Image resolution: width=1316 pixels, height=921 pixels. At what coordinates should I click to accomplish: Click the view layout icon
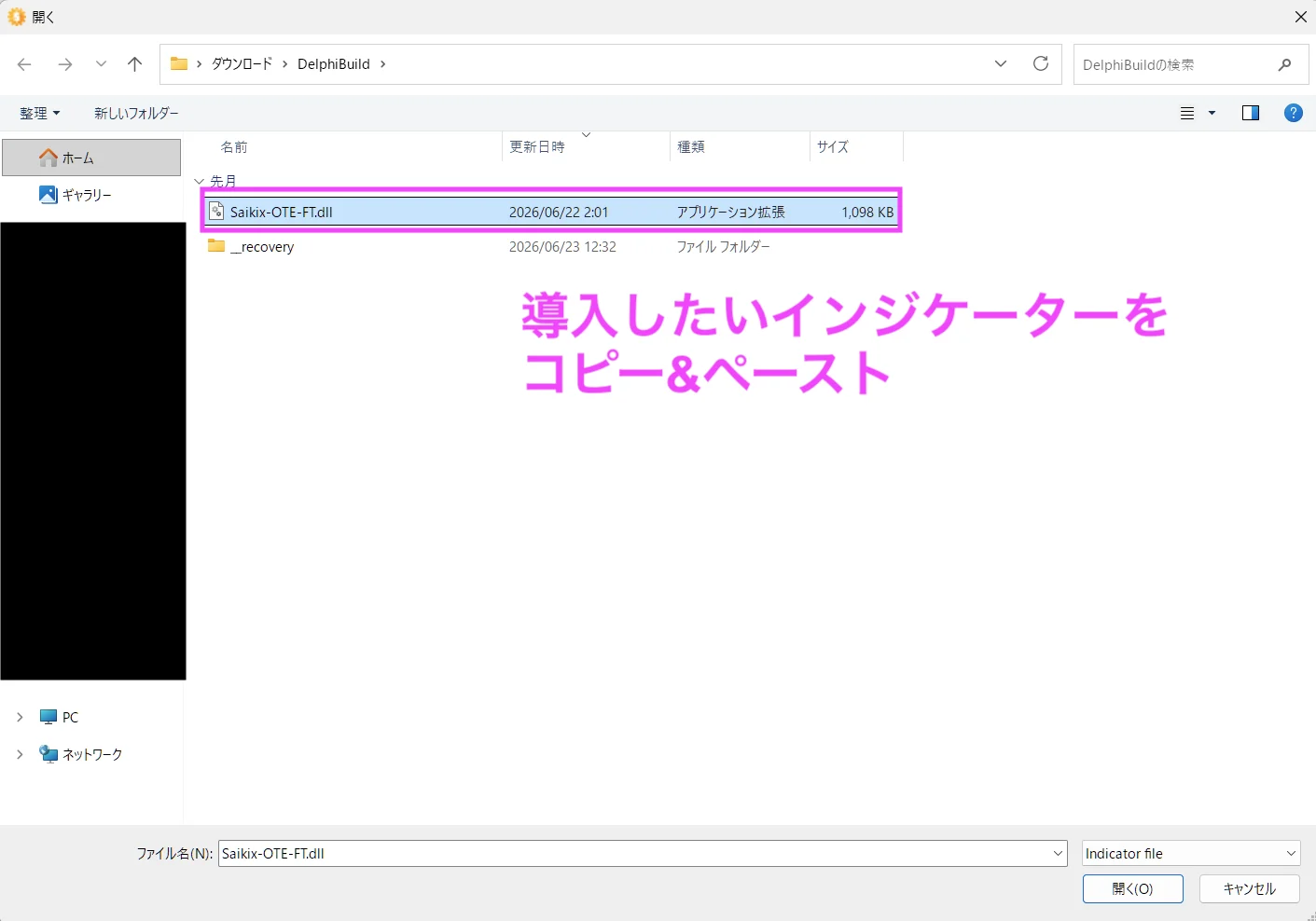click(x=1187, y=113)
